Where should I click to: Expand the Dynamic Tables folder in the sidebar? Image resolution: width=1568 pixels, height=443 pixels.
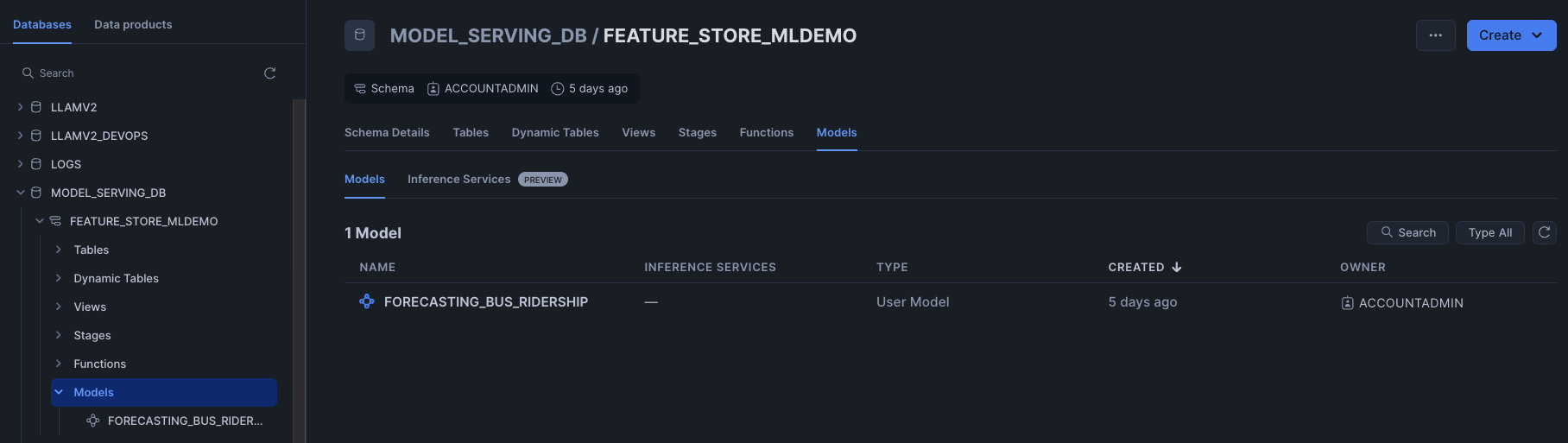(59, 278)
